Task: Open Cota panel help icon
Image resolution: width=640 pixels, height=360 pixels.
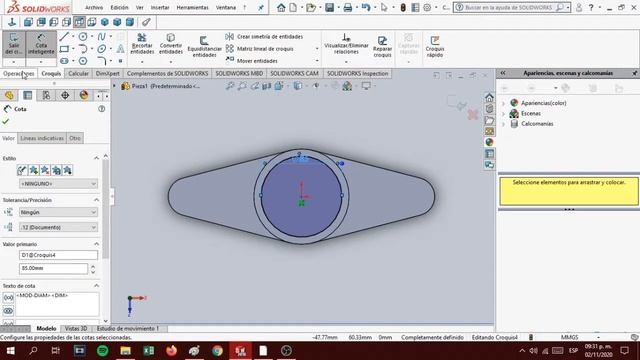Action: click(x=102, y=109)
